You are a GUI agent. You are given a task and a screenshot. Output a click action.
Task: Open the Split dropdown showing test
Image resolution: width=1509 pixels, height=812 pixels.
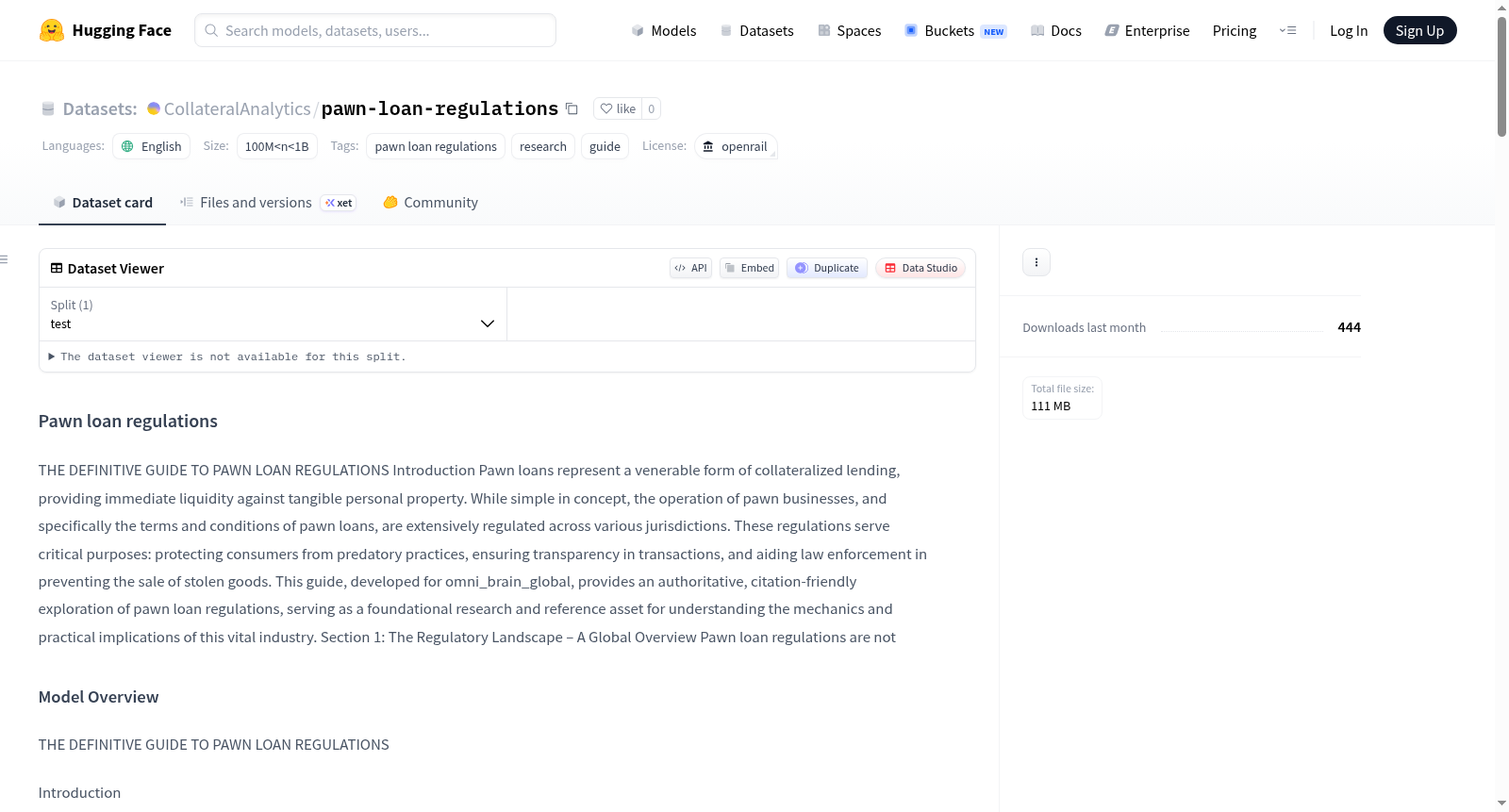273,314
